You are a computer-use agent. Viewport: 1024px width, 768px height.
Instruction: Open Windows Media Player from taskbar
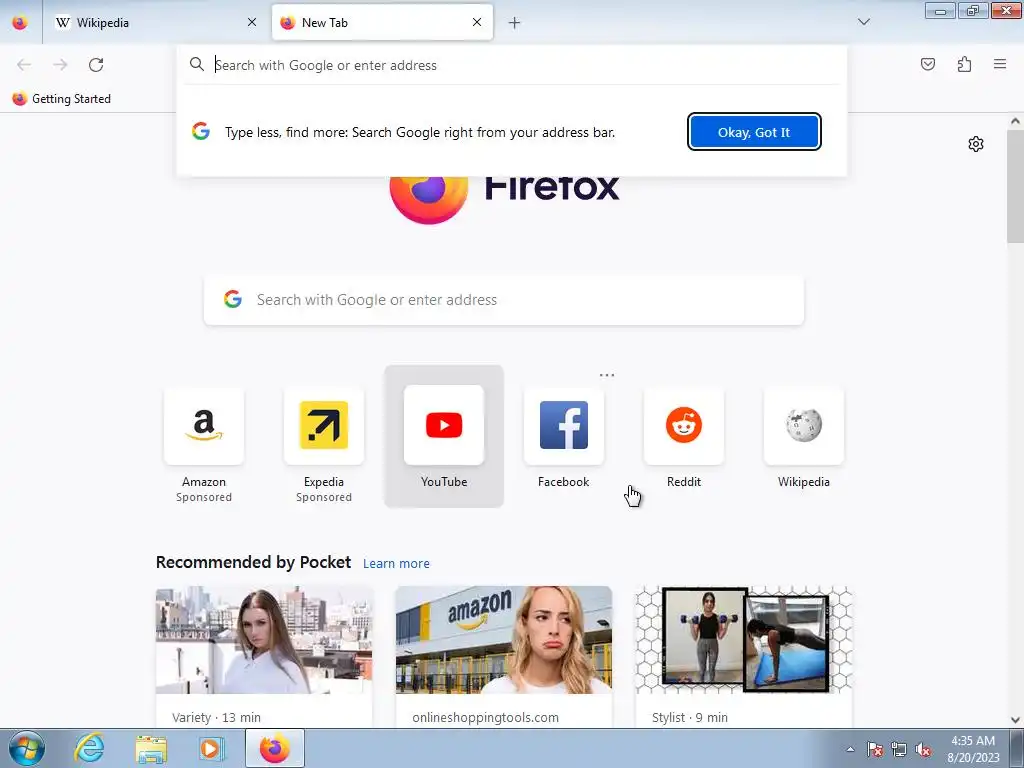click(x=210, y=748)
